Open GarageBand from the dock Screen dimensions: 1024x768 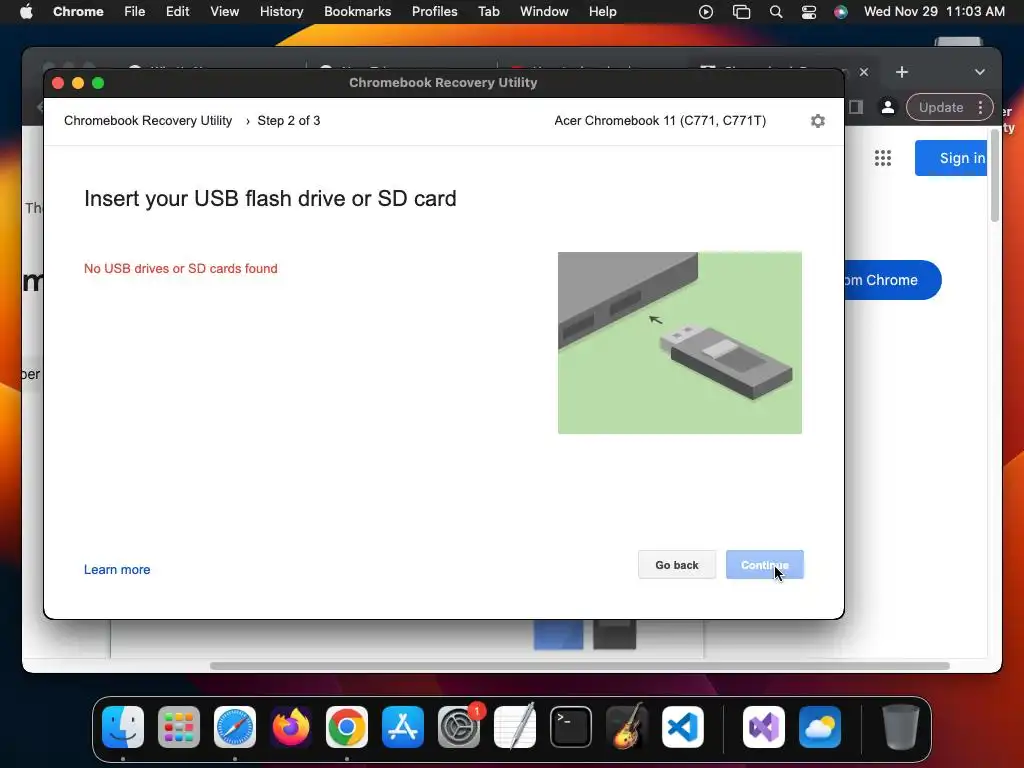627,727
